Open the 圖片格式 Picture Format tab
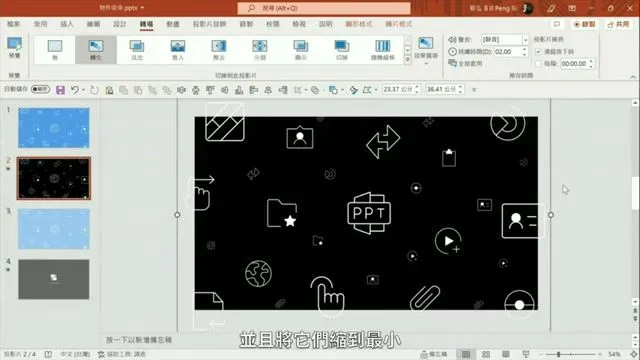 [x=399, y=24]
